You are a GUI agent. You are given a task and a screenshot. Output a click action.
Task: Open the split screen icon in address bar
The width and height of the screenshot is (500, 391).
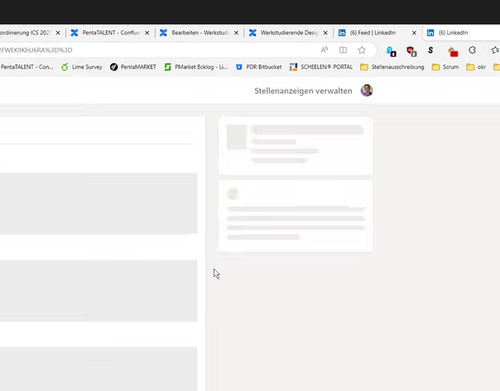click(x=343, y=50)
